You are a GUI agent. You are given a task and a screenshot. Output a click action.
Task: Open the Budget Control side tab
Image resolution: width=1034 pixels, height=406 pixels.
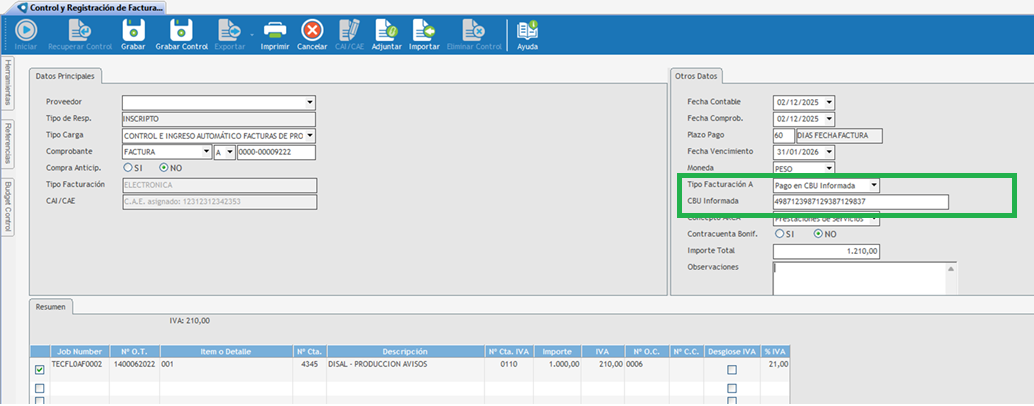pyautogui.click(x=8, y=206)
